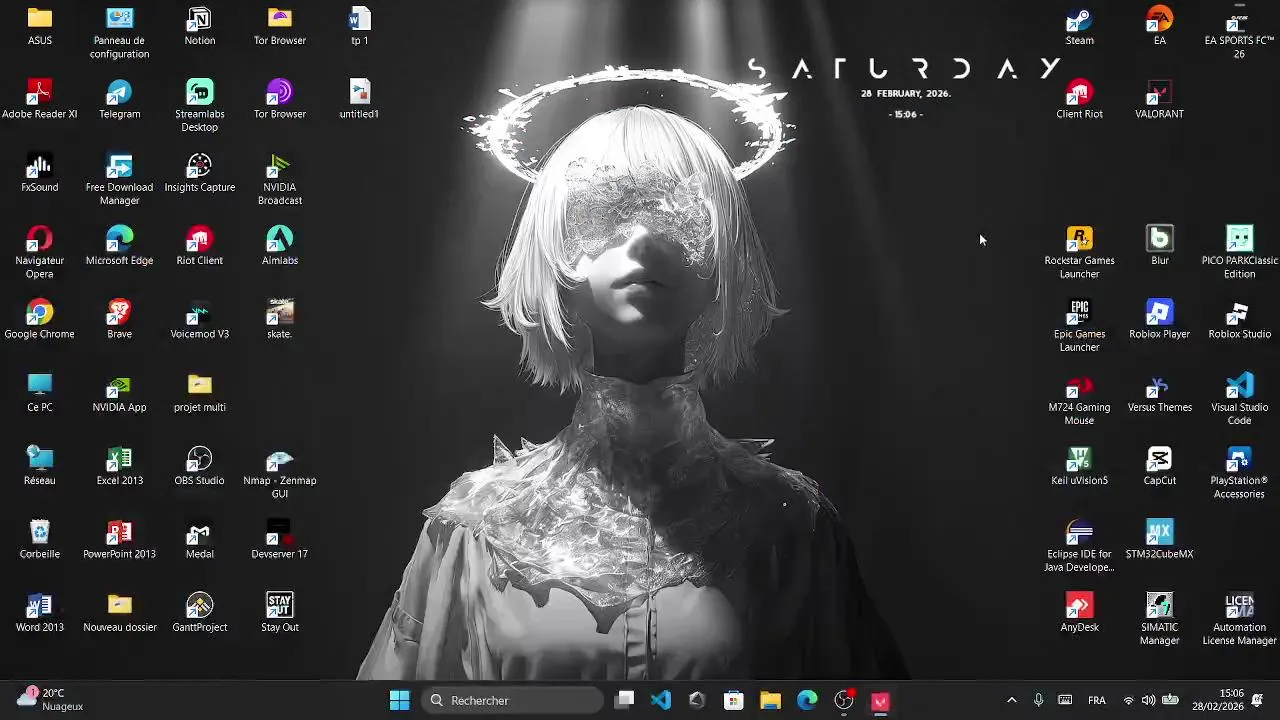The image size is (1280, 720).
Task: Launch Devserver 17 shortcut
Action: [279, 539]
